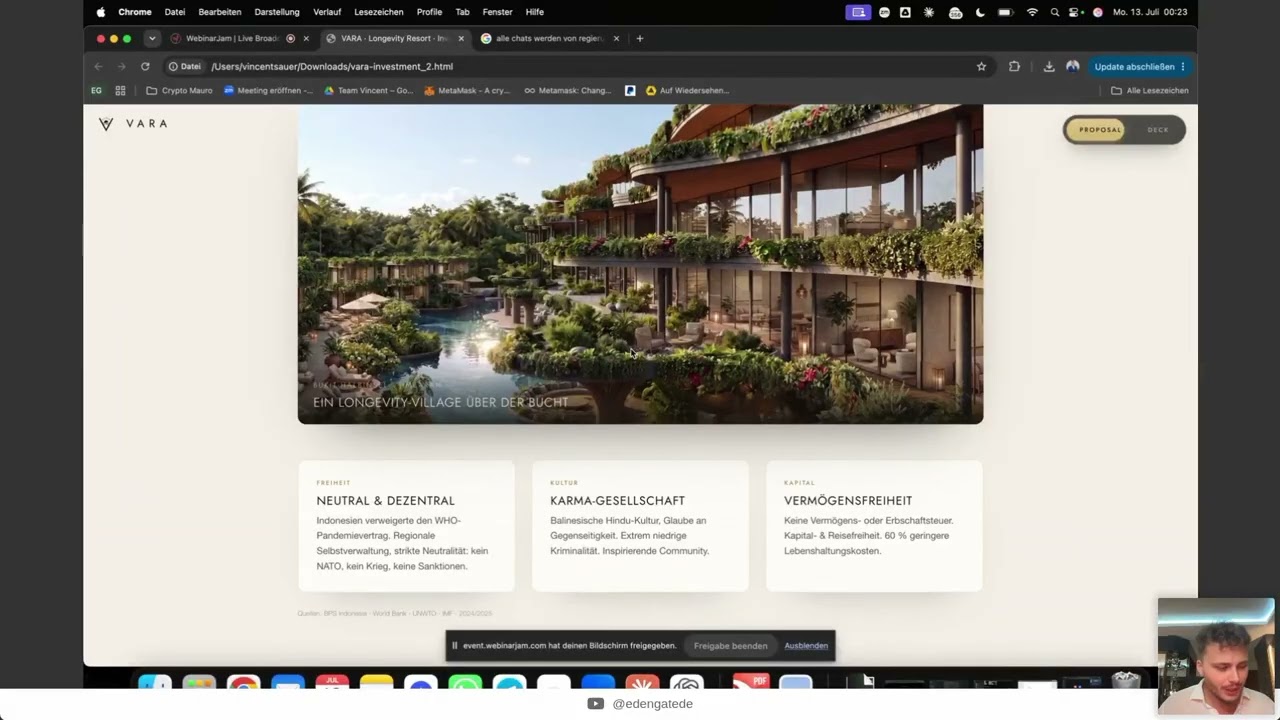Click Freigabe beenden to stop sharing
Screen dimensions: 1280x720
731,646
